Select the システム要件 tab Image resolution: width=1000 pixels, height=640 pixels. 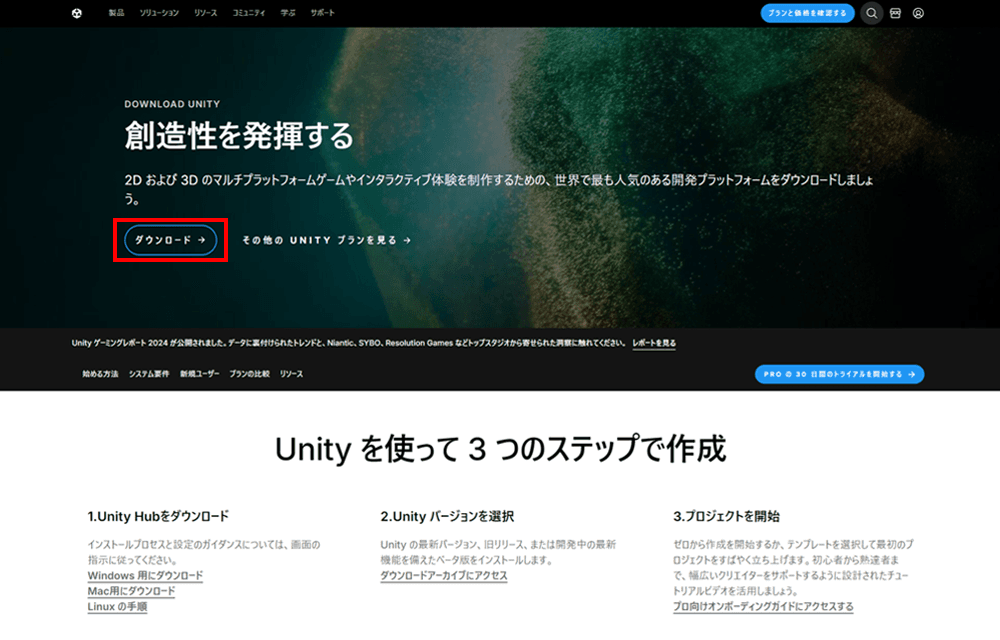(149, 374)
